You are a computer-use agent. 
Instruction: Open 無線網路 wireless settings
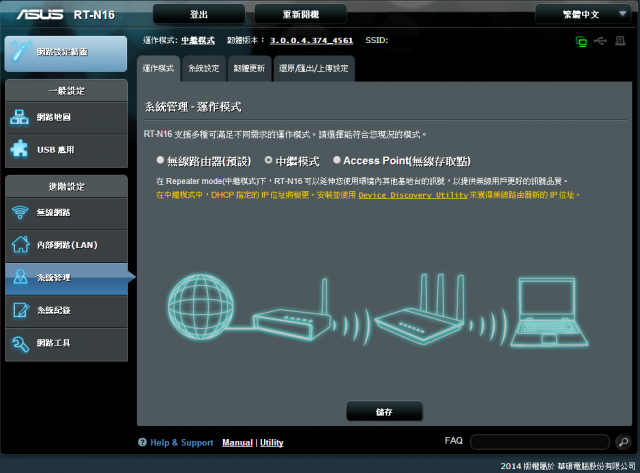[x=66, y=213]
